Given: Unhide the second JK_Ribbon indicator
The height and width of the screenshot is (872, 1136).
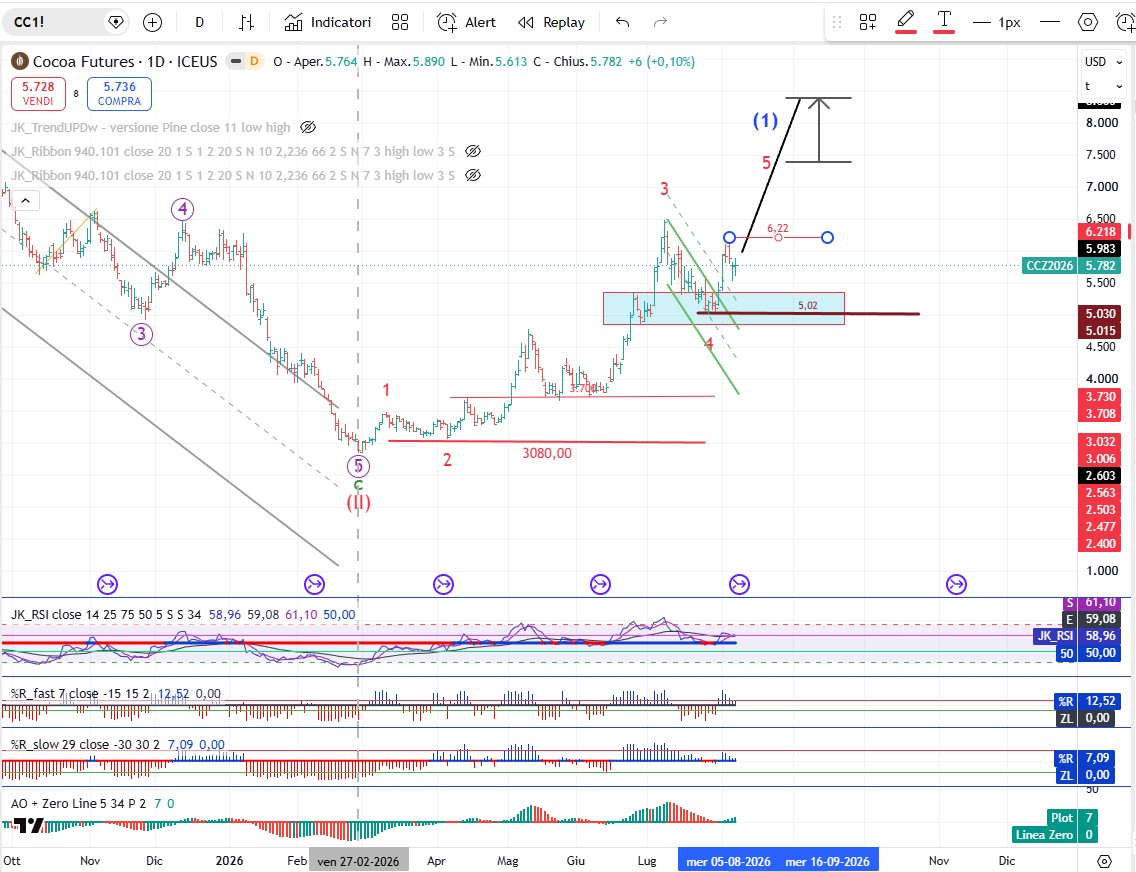Looking at the screenshot, I should point(473,175).
